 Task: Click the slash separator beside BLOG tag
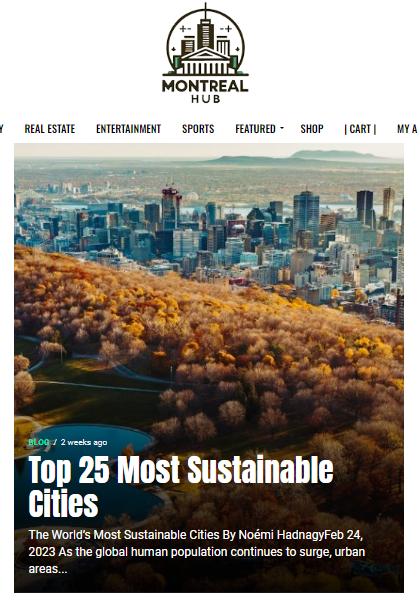coord(55,442)
